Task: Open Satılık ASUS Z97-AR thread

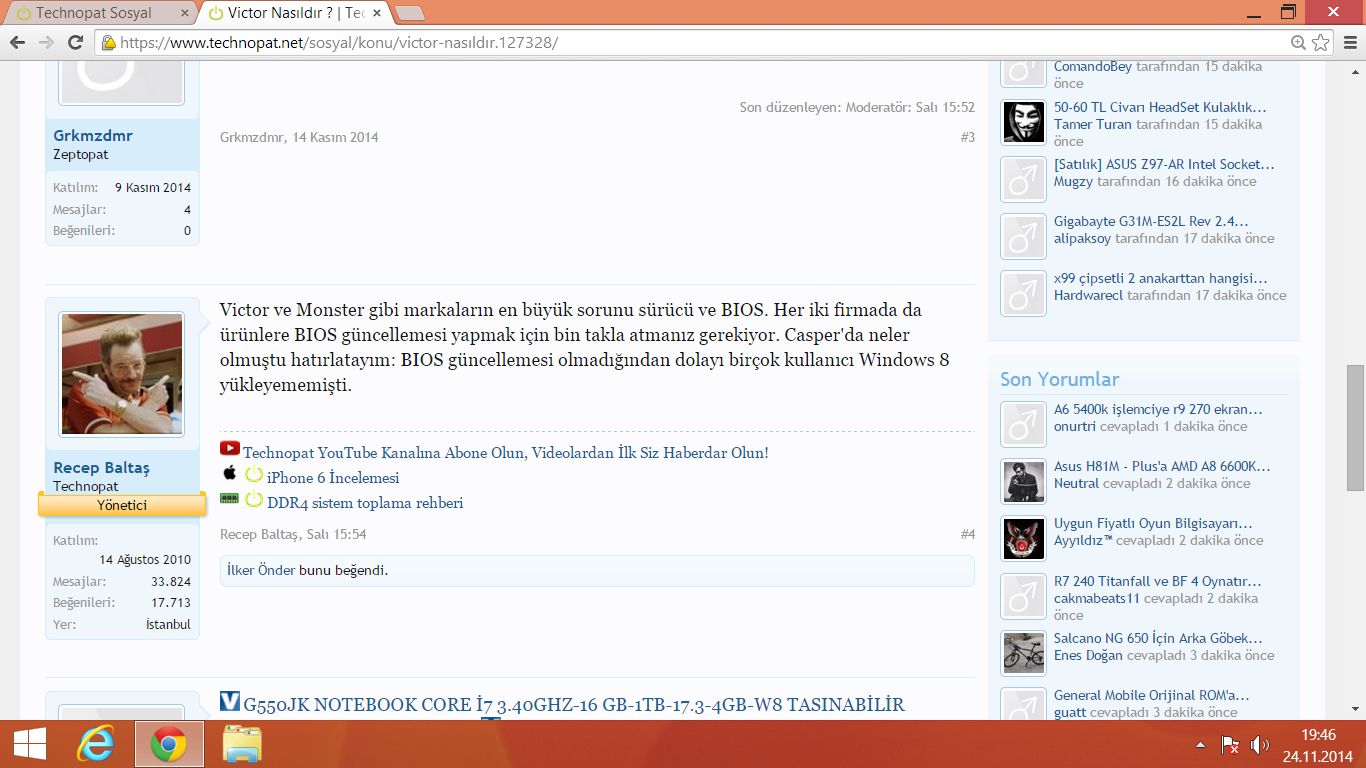Action: (1164, 164)
